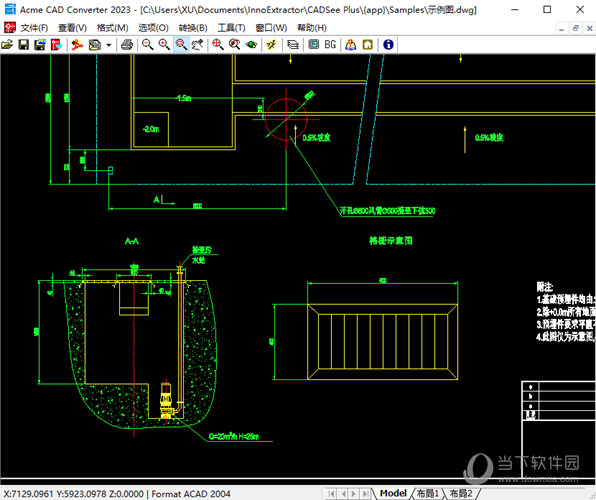Click the Zoom extents crosshair icon

pos(218,45)
